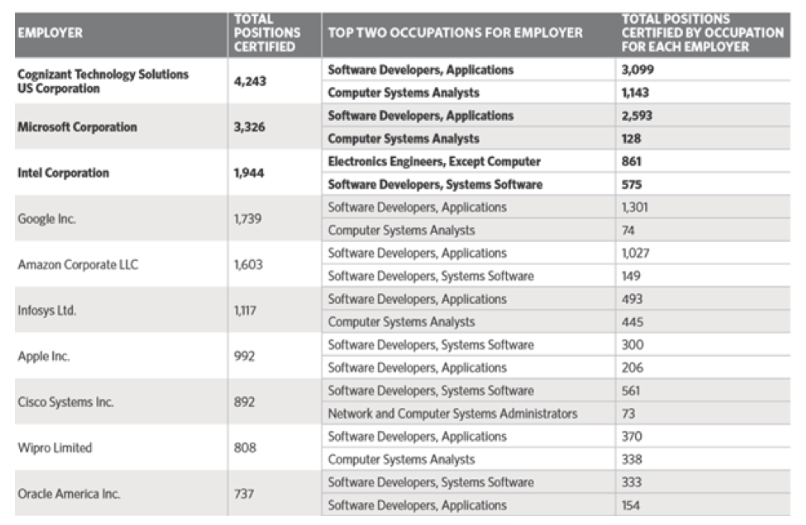Select the 737 total cell
806x525 pixels.
coord(274,494)
